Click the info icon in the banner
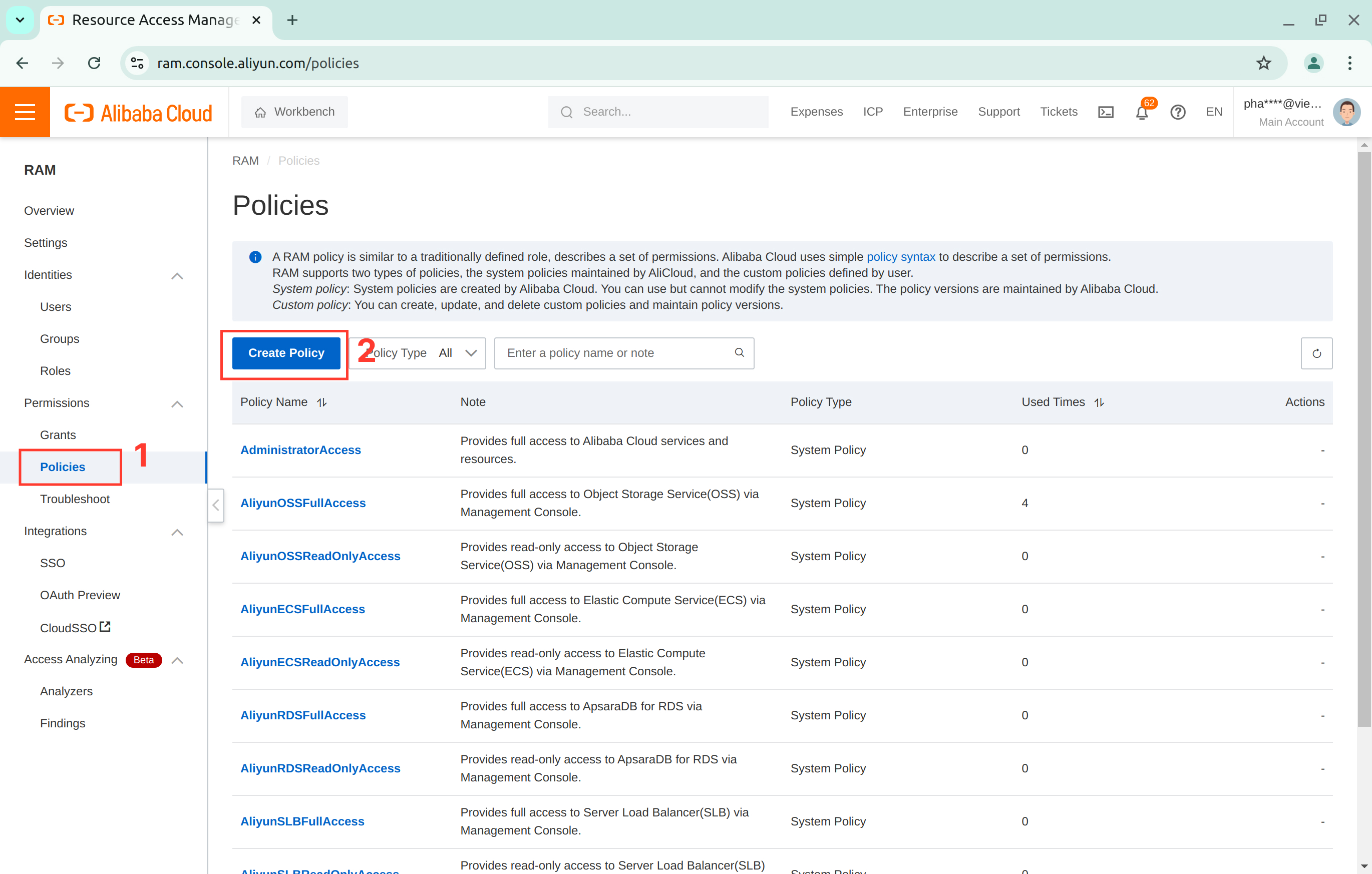 [255, 257]
